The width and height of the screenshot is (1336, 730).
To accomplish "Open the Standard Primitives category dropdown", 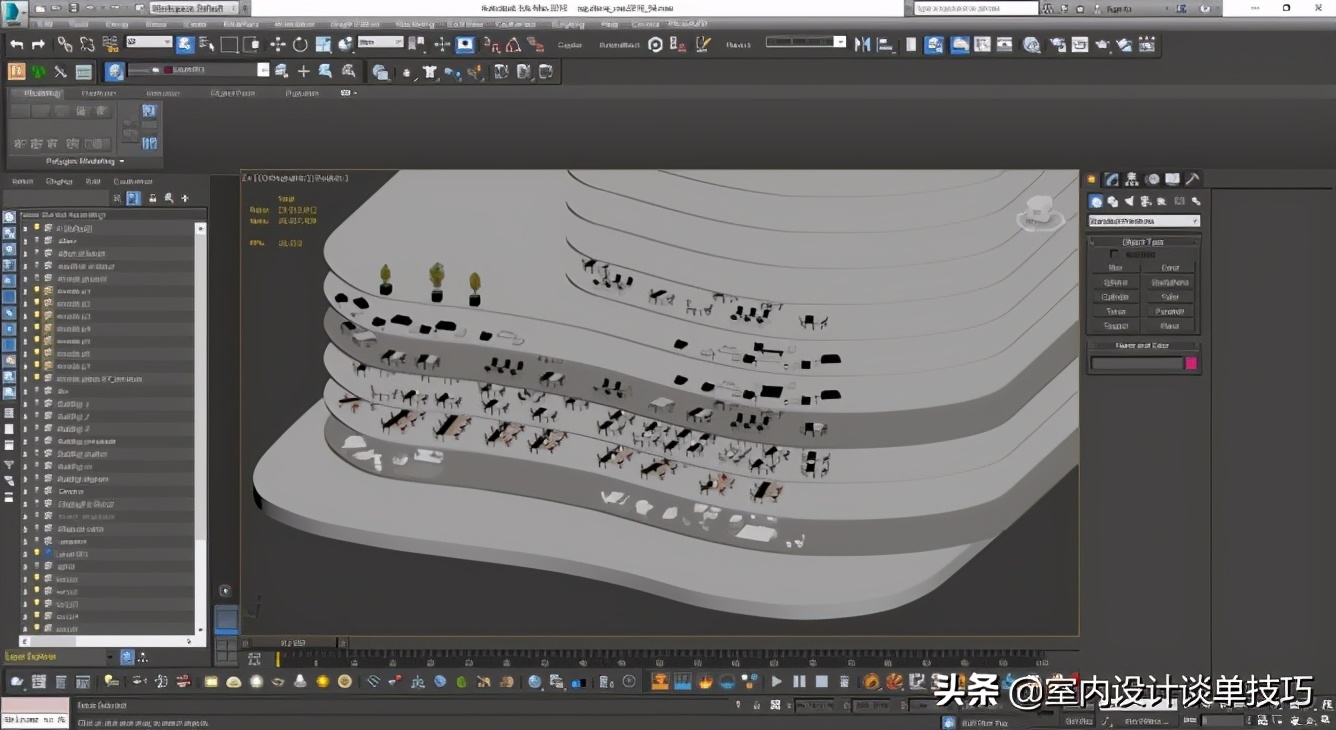I will (1143, 221).
